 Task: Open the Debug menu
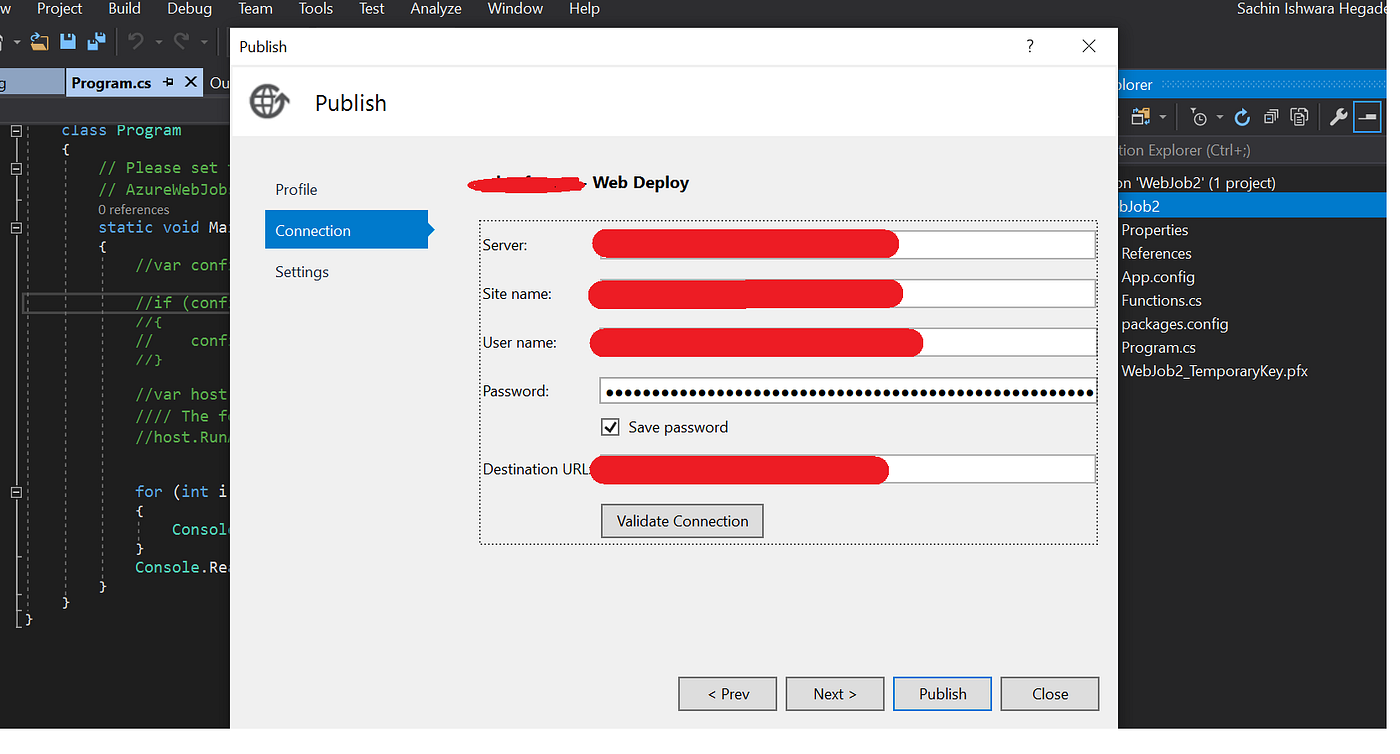click(189, 9)
